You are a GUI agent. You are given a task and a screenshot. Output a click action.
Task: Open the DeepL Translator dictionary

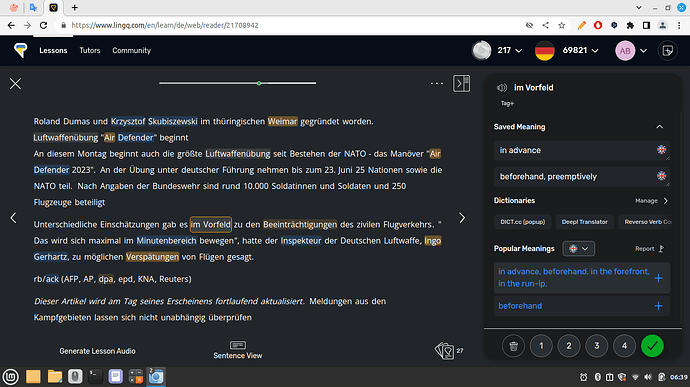point(584,222)
